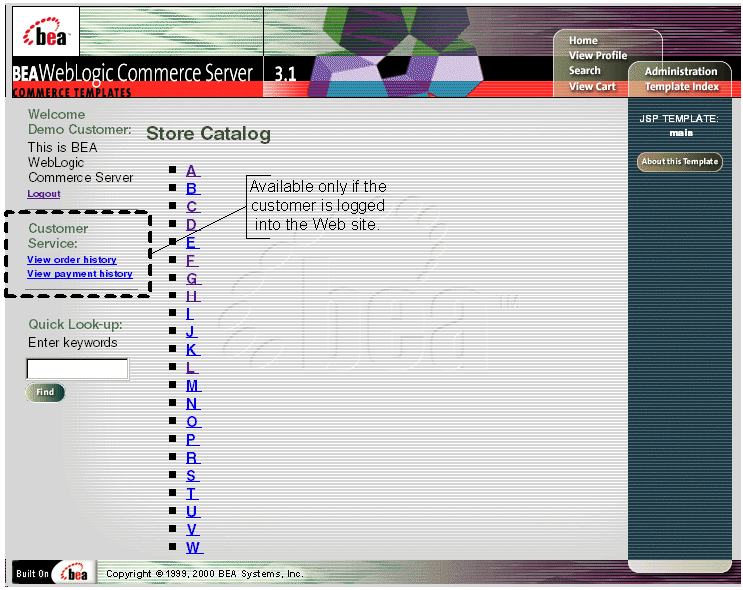The image size is (743, 590).
Task: Click the WebLogic Commerce Server banner title
Action: click(x=133, y=73)
